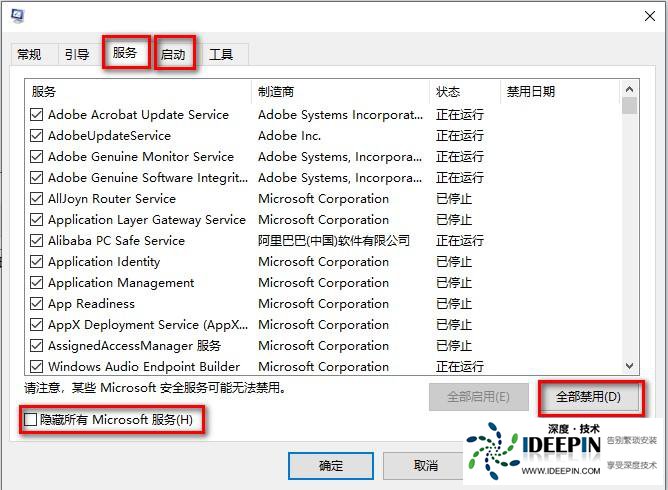Click the grayed 全部启用(E) button
The height and width of the screenshot is (490, 668).
(478, 397)
